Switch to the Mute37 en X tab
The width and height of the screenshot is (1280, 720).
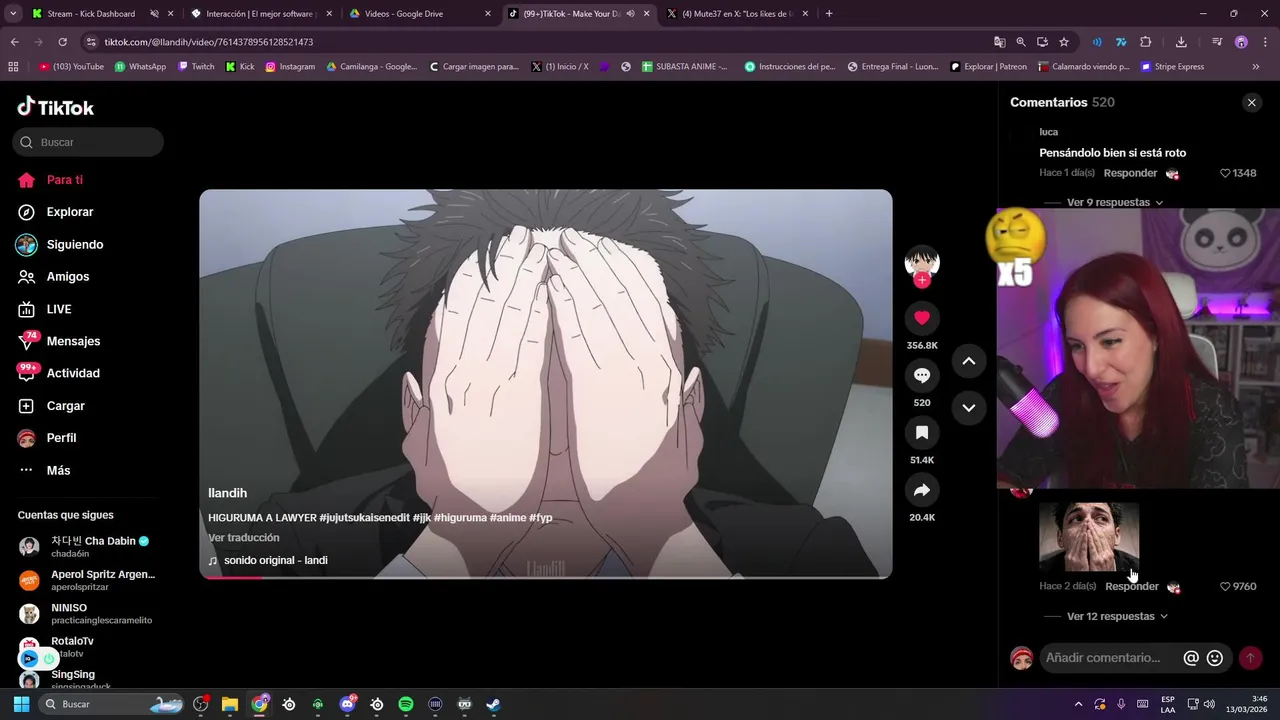(x=737, y=14)
